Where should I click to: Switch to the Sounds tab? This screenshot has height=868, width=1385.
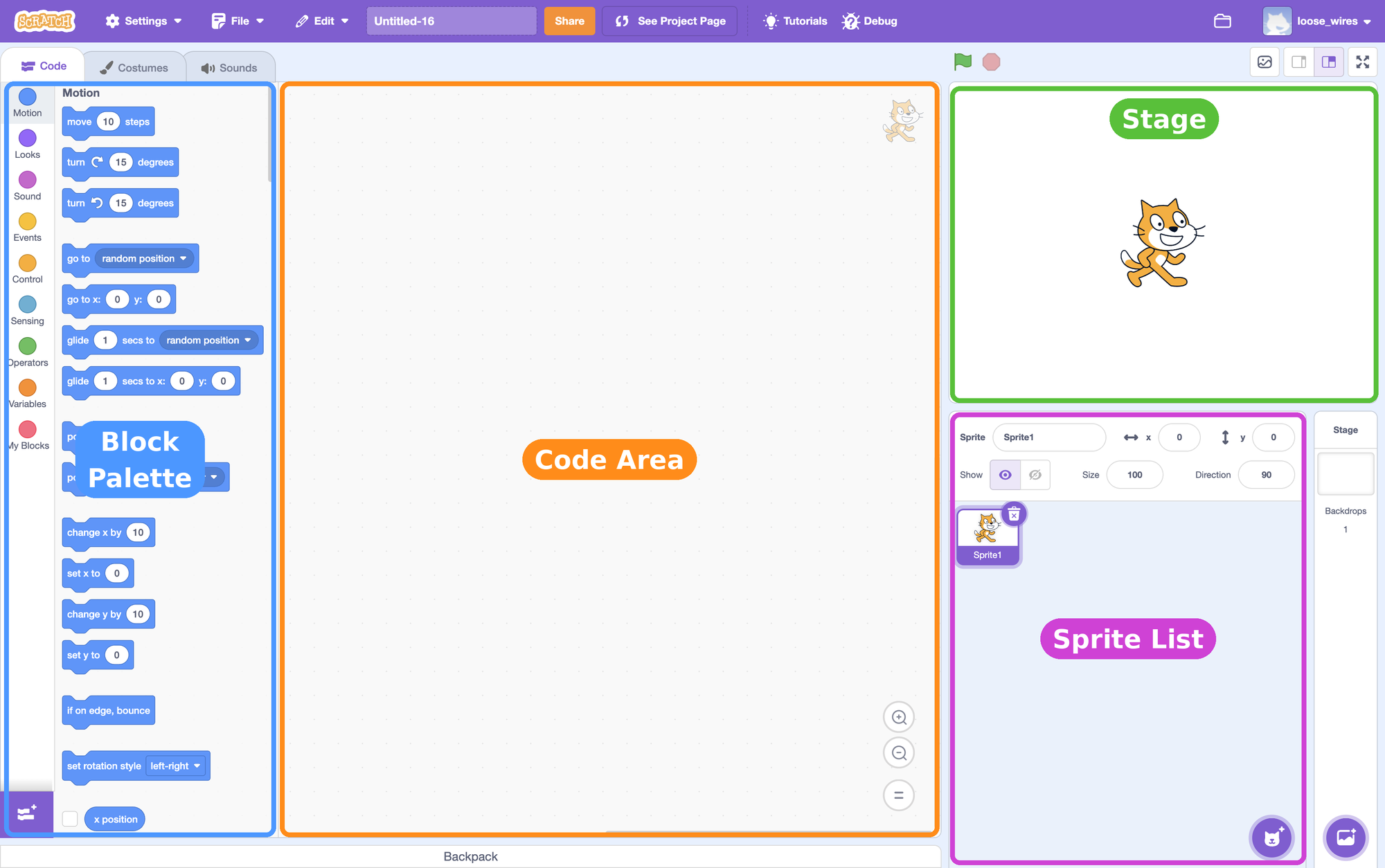pyautogui.click(x=230, y=67)
